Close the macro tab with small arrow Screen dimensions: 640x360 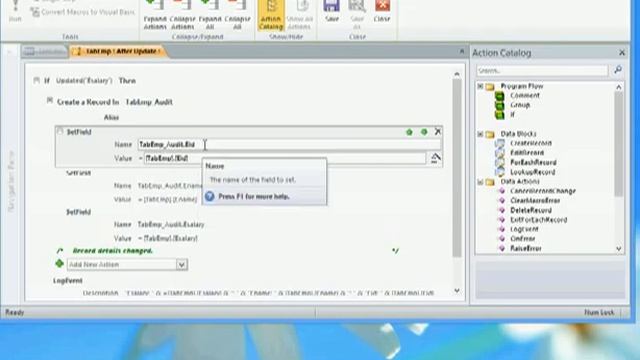pyautogui.click(x=462, y=51)
